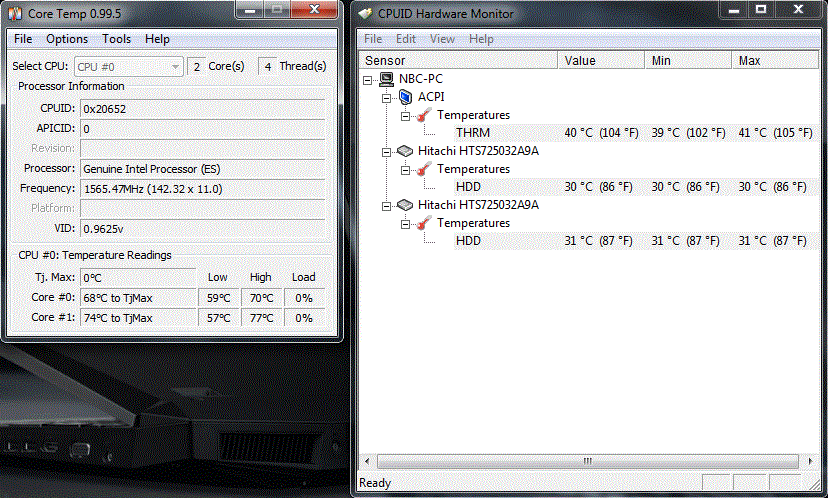Click the second Hitachi hard drive icon
The image size is (828, 498).
(404, 205)
